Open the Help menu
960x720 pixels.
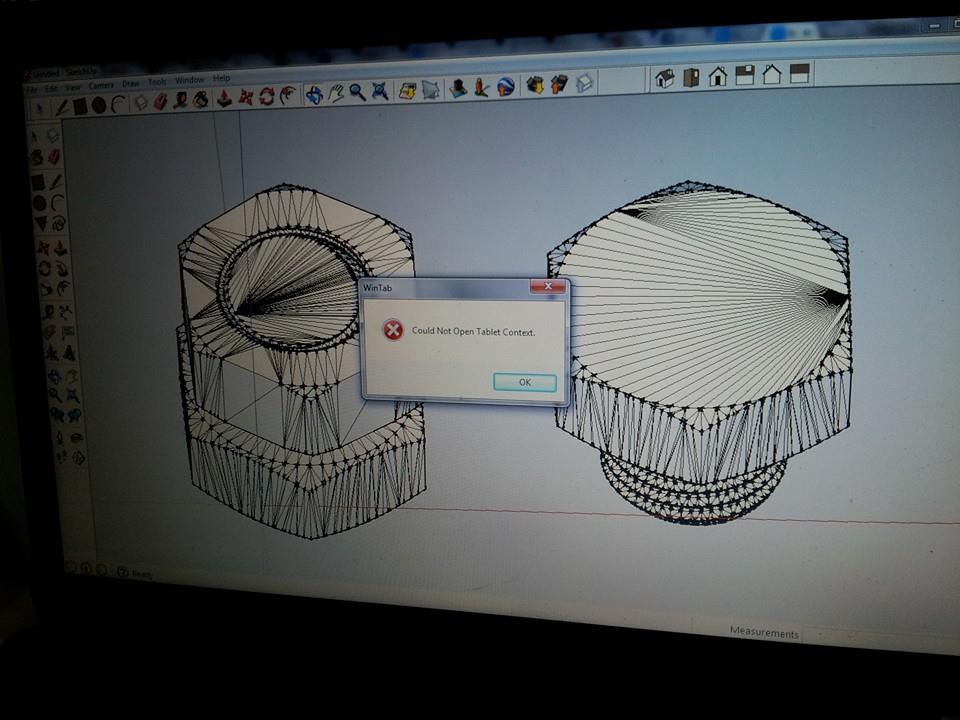222,78
